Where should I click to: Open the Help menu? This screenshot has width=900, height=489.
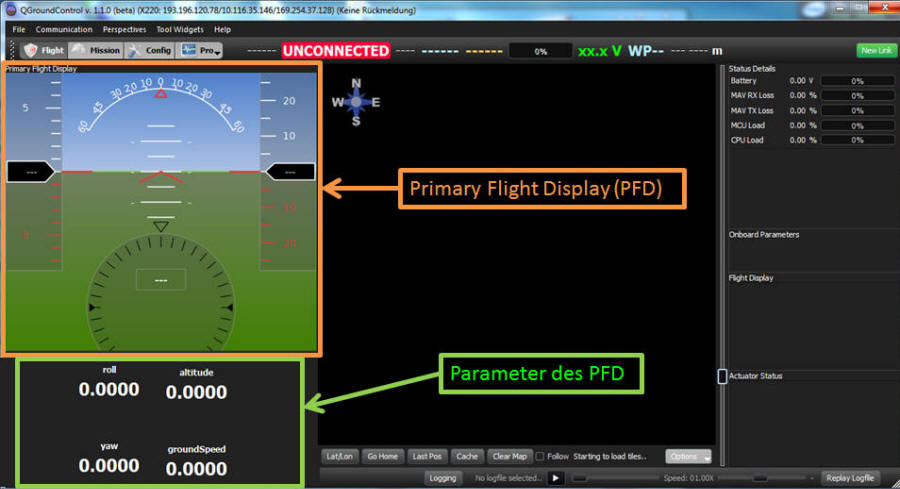222,29
